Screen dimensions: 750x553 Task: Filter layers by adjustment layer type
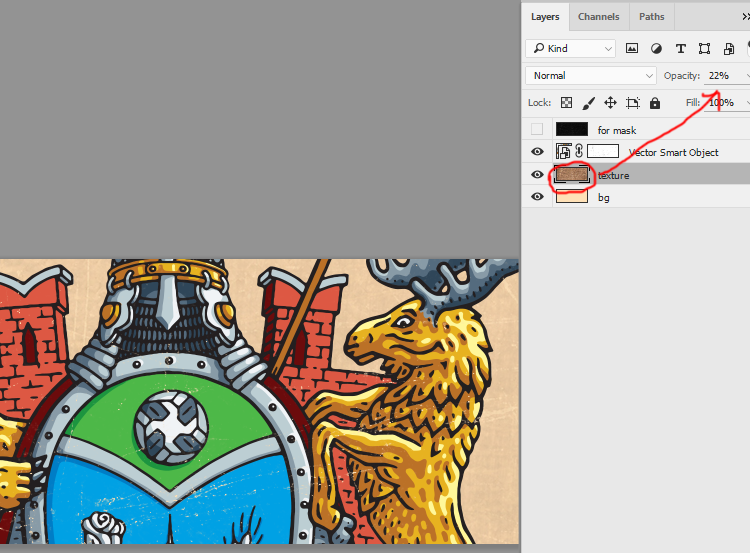tap(657, 48)
